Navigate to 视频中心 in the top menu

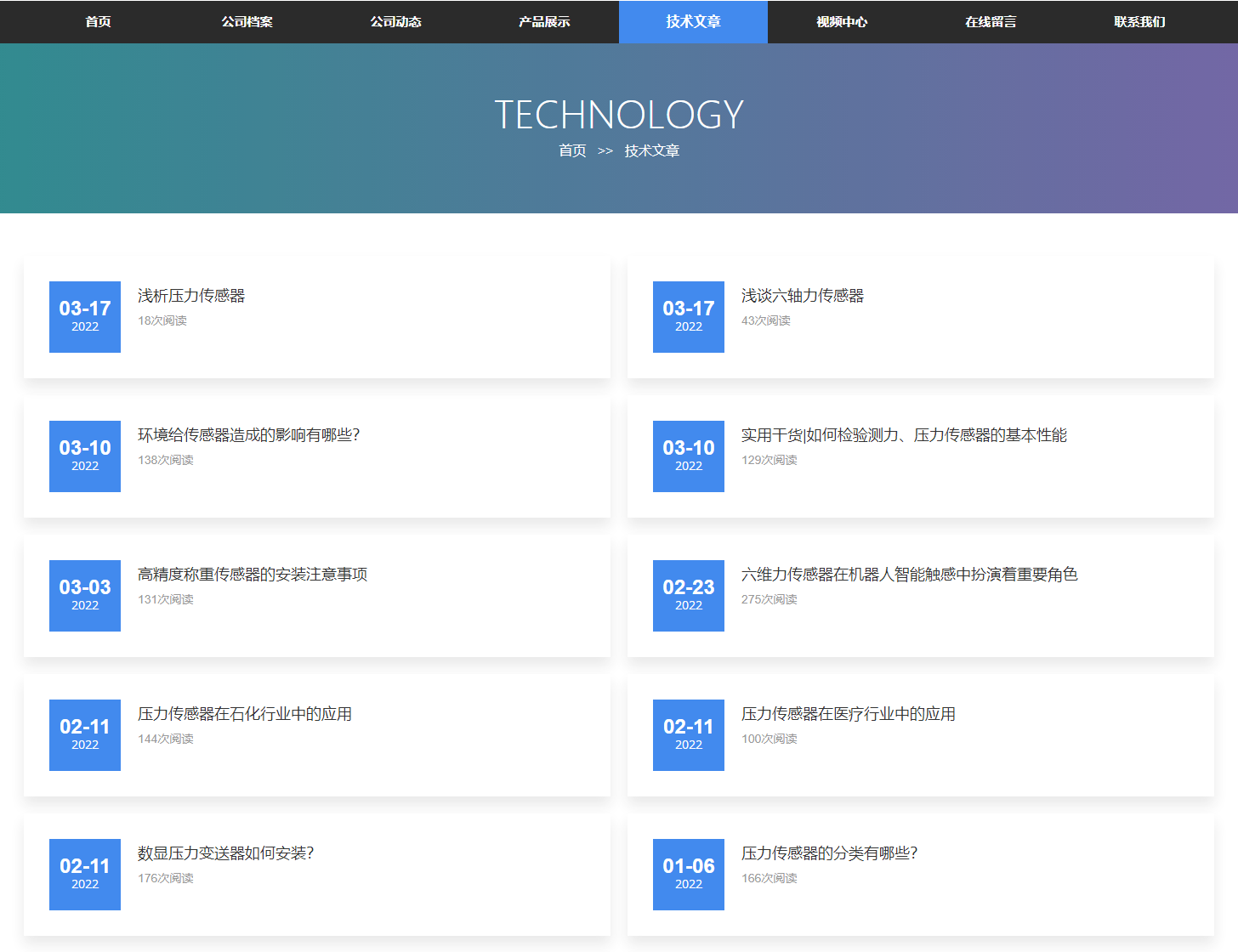pos(842,22)
